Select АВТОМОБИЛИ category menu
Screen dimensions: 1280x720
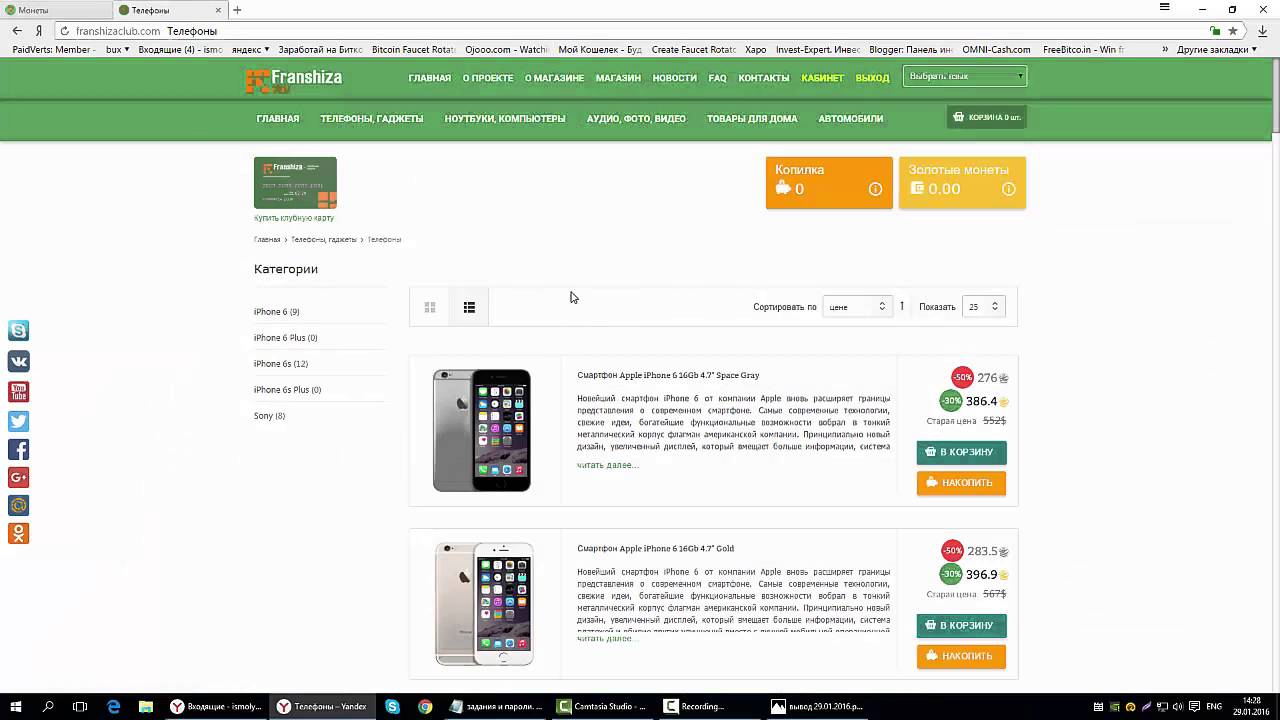click(x=851, y=118)
